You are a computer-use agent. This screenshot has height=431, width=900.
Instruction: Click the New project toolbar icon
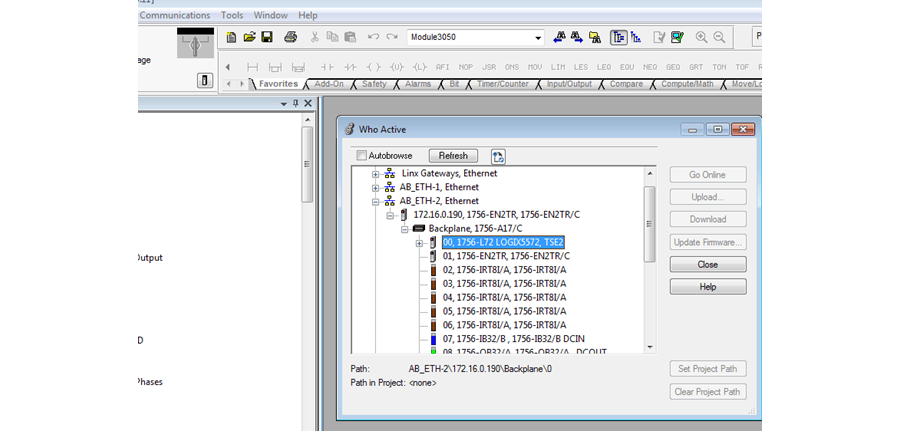click(x=231, y=37)
